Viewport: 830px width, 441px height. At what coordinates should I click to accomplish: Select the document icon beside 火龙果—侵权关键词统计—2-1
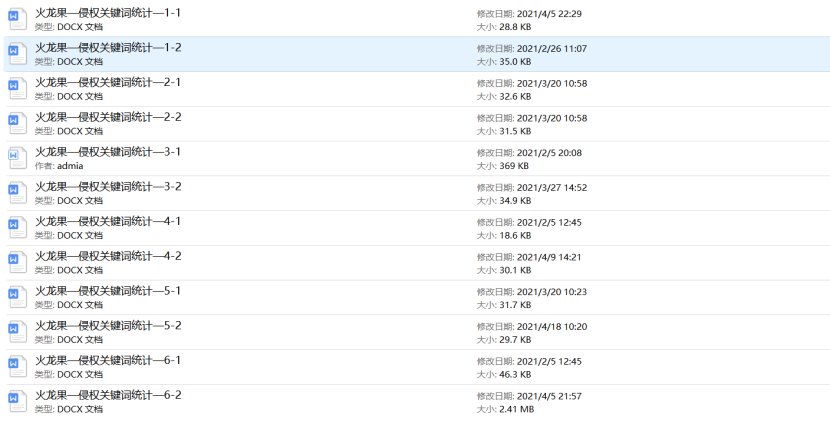pos(15,89)
